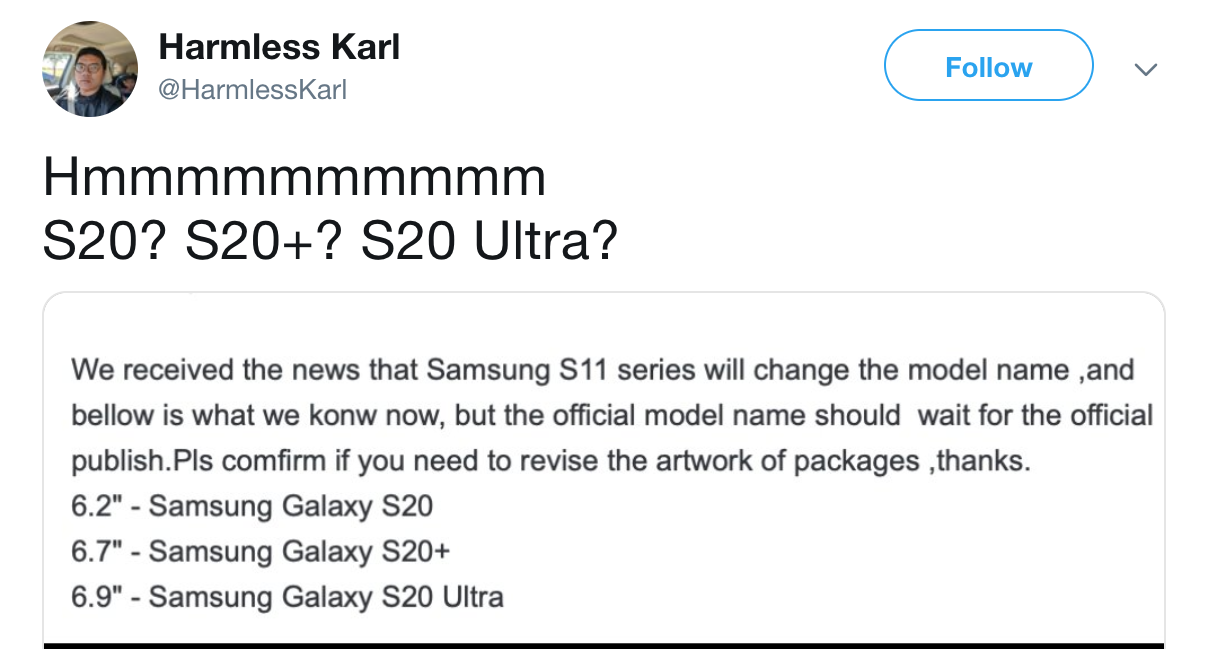Click the "S20? S20+? S20 Ultra?" tweet line
The height and width of the screenshot is (649, 1226).
pos(330,242)
